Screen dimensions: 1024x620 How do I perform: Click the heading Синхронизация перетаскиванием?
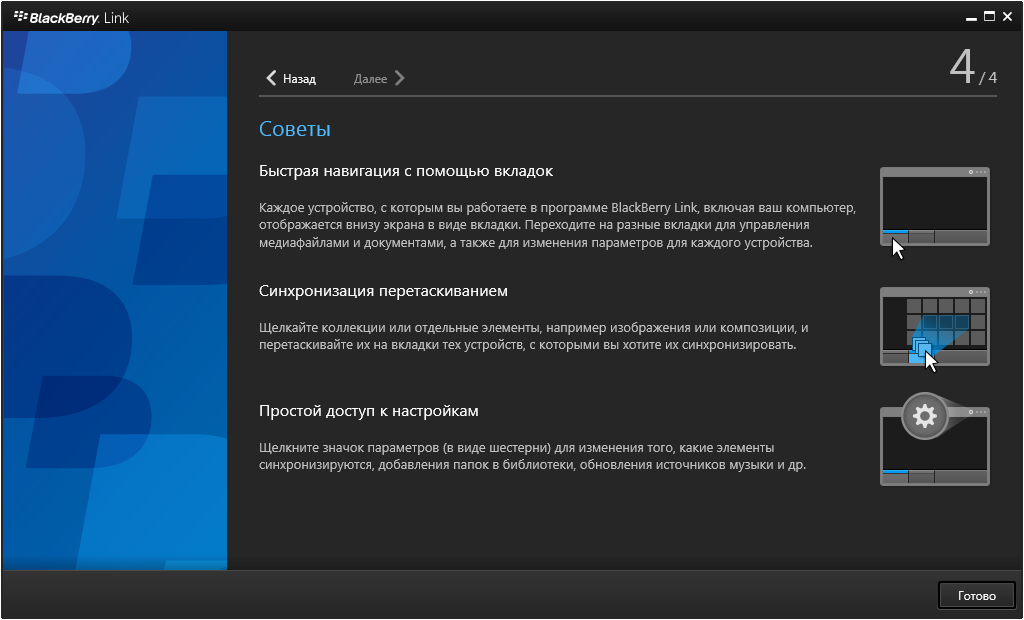coord(383,291)
